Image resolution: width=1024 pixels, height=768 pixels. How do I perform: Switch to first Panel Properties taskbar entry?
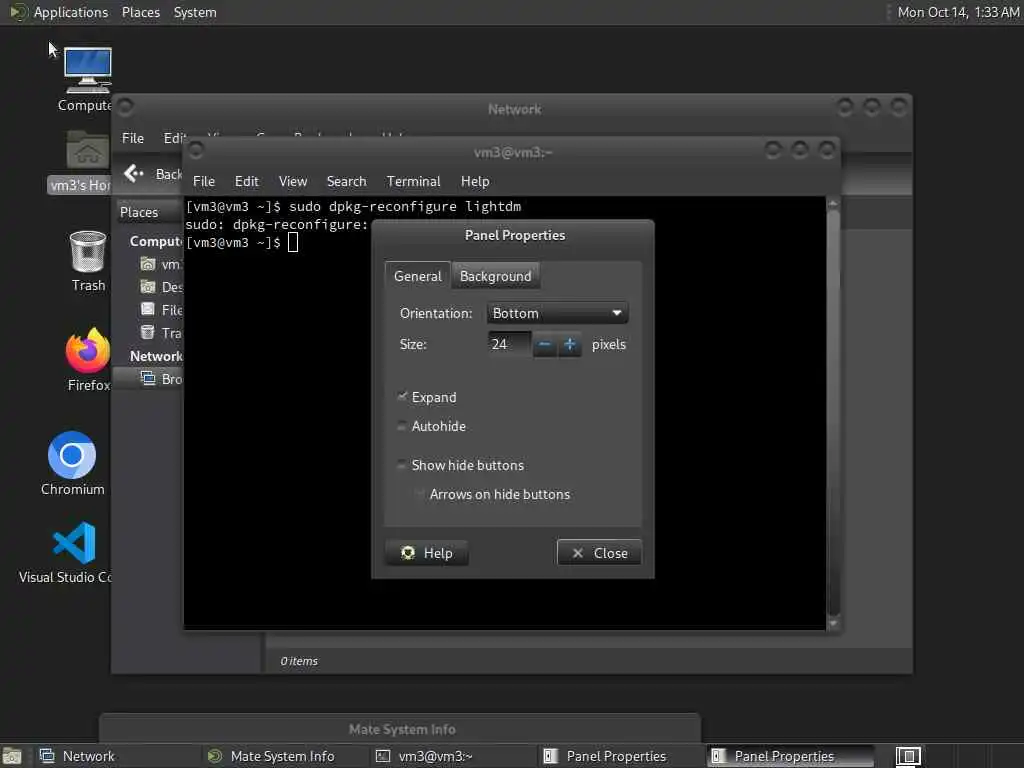tap(620, 756)
